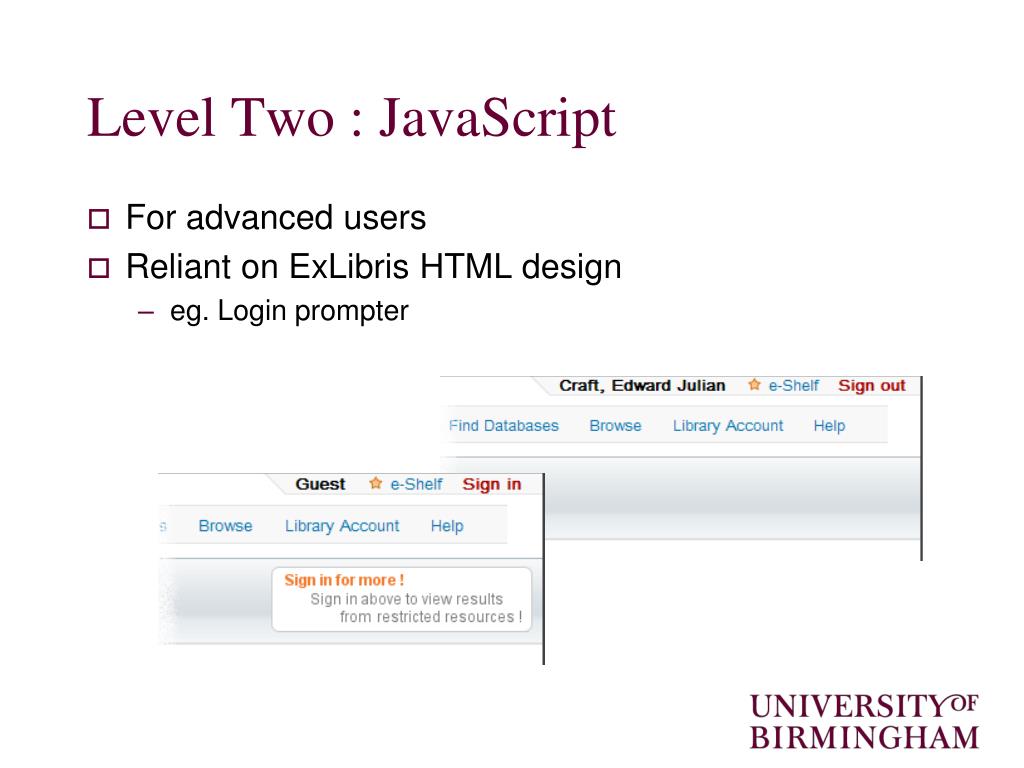
Task: Select Browse in Guest screenshot menu
Action: pyautogui.click(x=225, y=526)
